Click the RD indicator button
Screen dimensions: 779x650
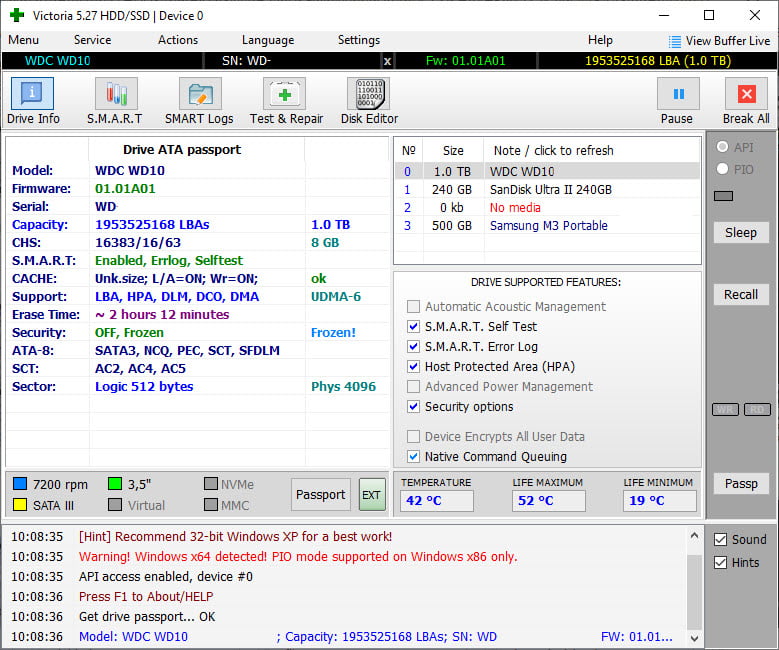pos(757,409)
